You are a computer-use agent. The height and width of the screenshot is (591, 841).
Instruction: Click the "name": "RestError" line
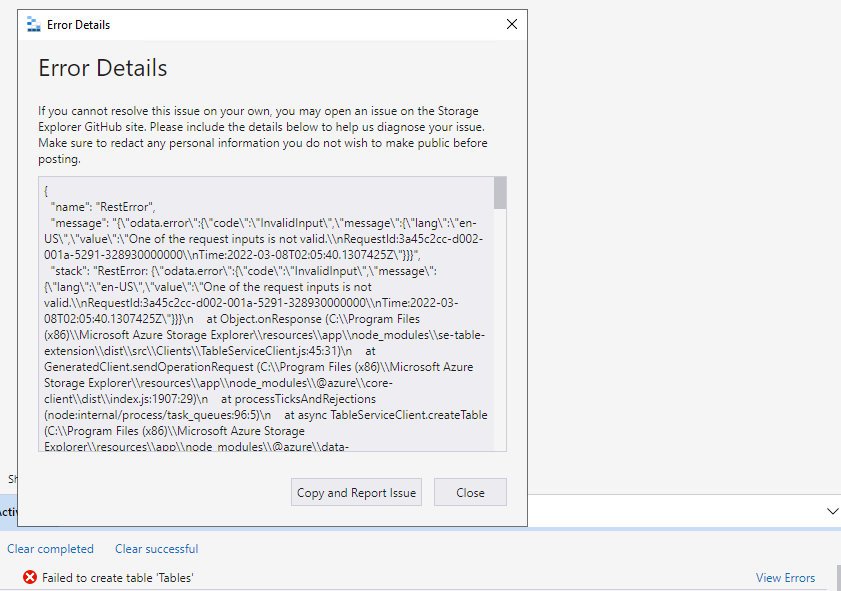pos(102,207)
